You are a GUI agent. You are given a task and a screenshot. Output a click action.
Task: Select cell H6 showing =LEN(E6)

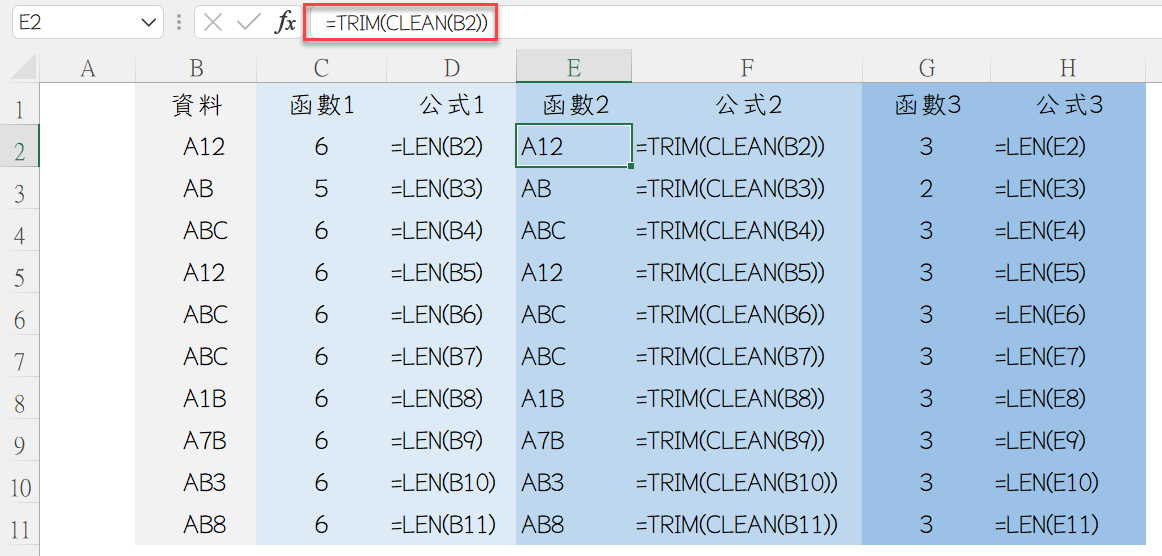click(x=1067, y=315)
